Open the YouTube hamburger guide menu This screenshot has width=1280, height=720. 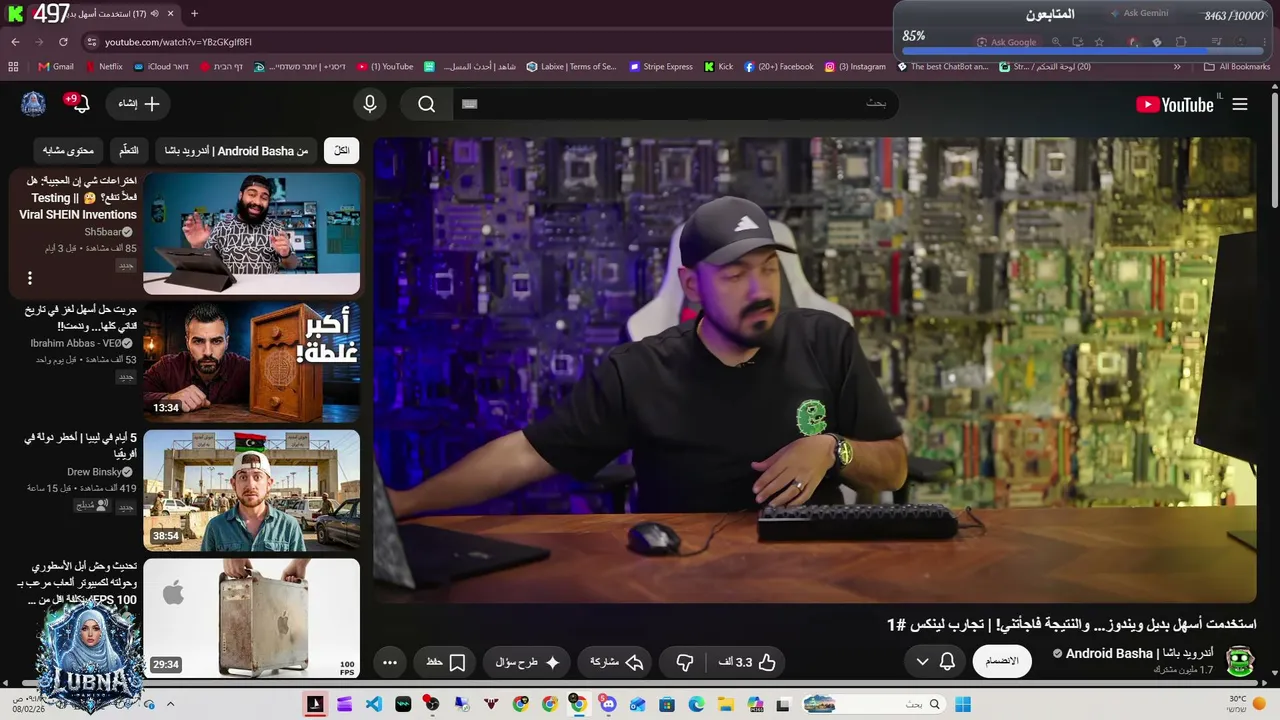1240,104
